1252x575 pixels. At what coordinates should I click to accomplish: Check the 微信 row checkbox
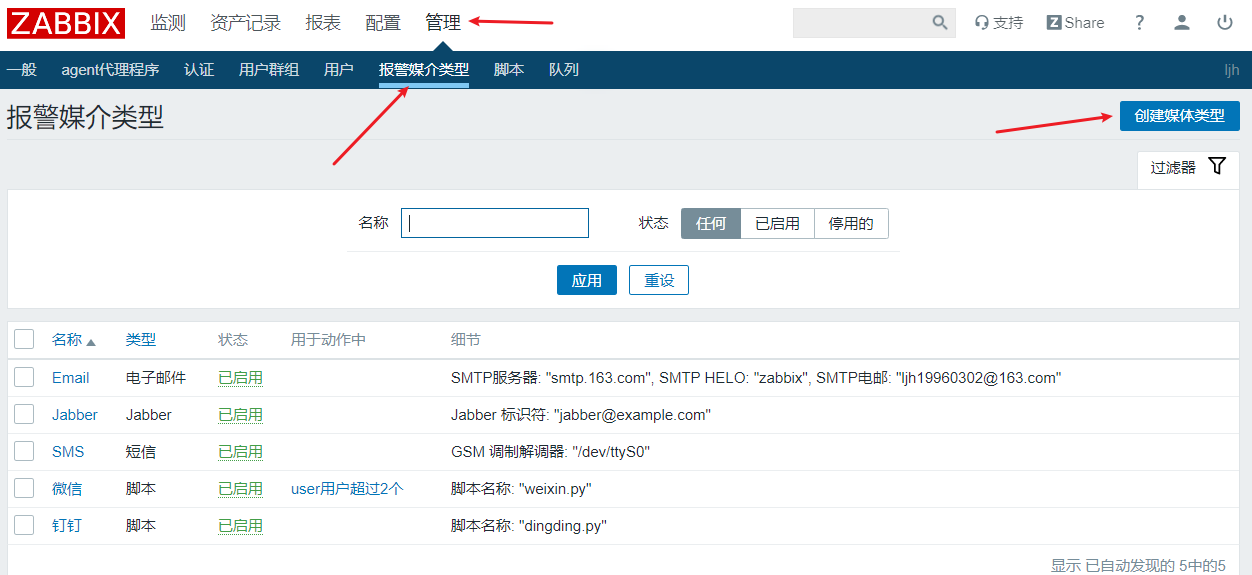tap(24, 488)
